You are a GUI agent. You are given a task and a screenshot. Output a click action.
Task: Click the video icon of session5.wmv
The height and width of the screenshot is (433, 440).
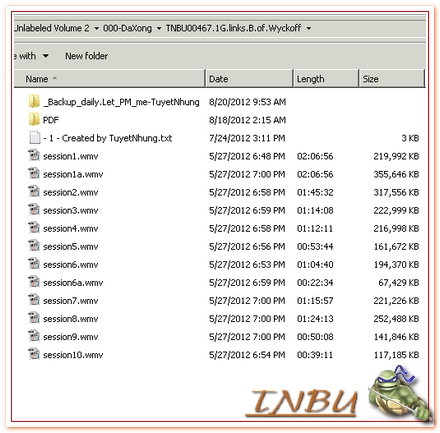pos(34,246)
